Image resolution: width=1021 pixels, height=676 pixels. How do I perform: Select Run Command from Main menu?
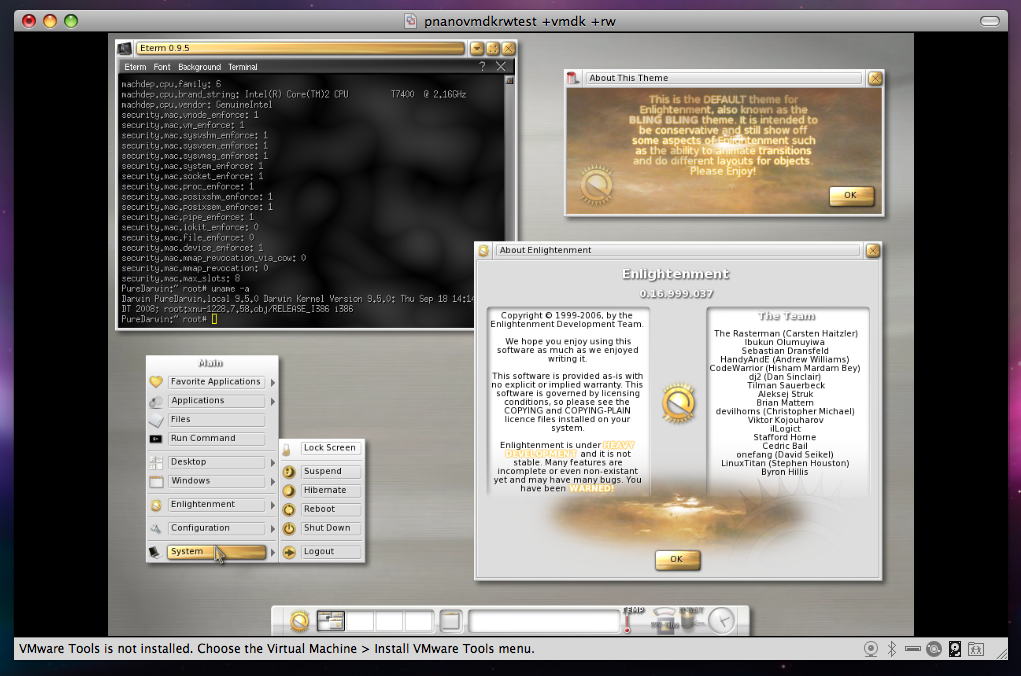click(216, 438)
